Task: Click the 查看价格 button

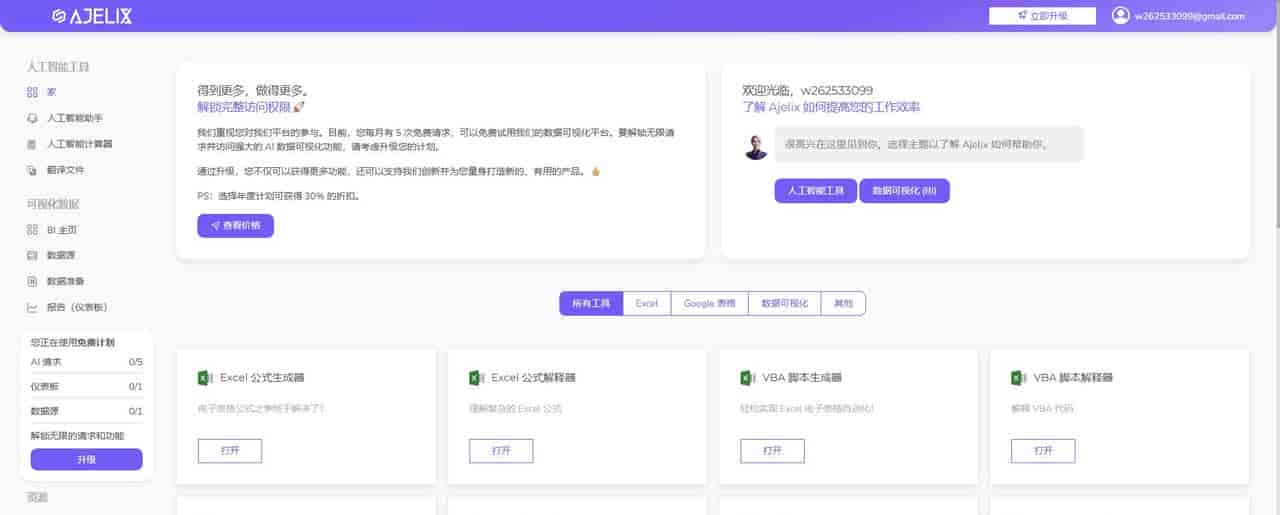Action: [x=235, y=226]
